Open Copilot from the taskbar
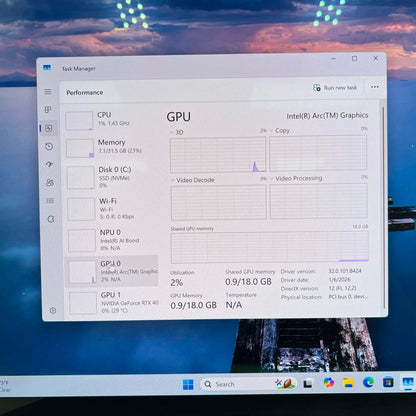 [x=329, y=383]
